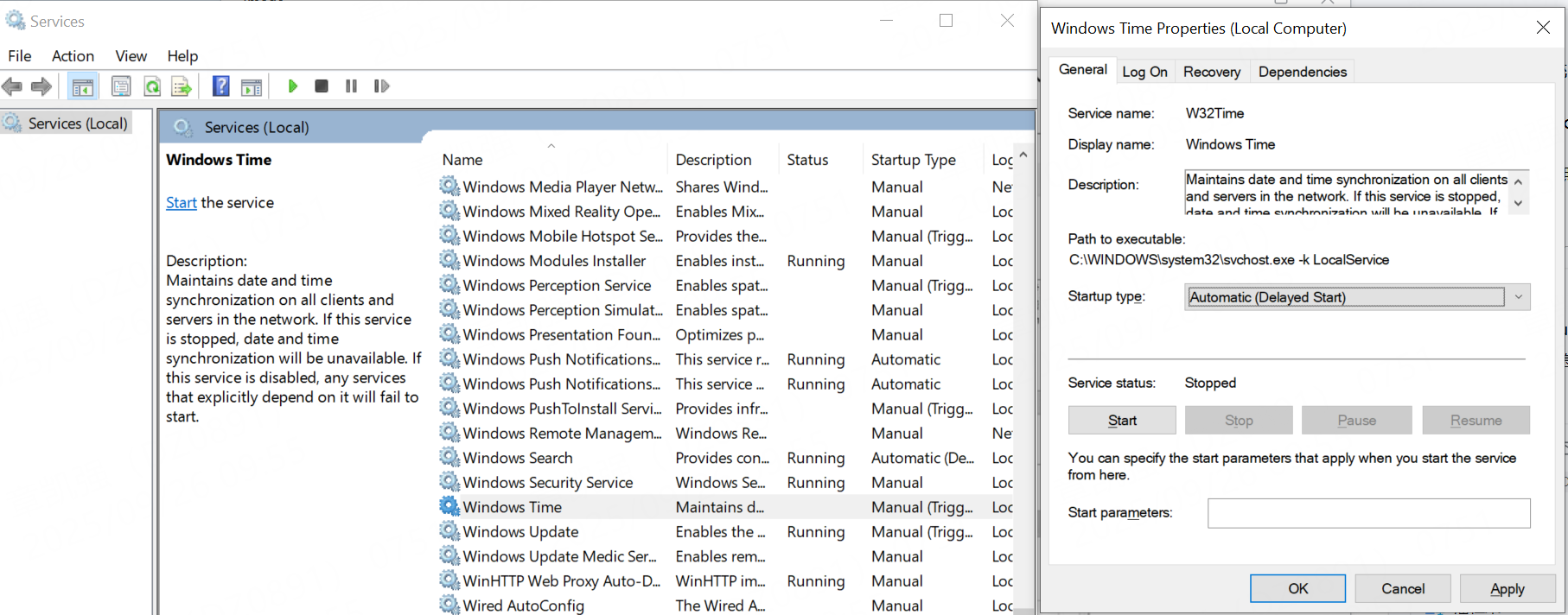Open the Action menu

tap(73, 56)
